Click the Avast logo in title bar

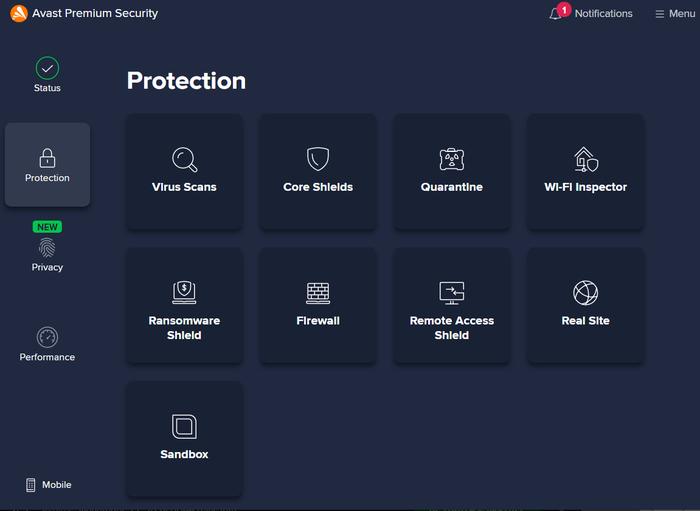[x=18, y=14]
